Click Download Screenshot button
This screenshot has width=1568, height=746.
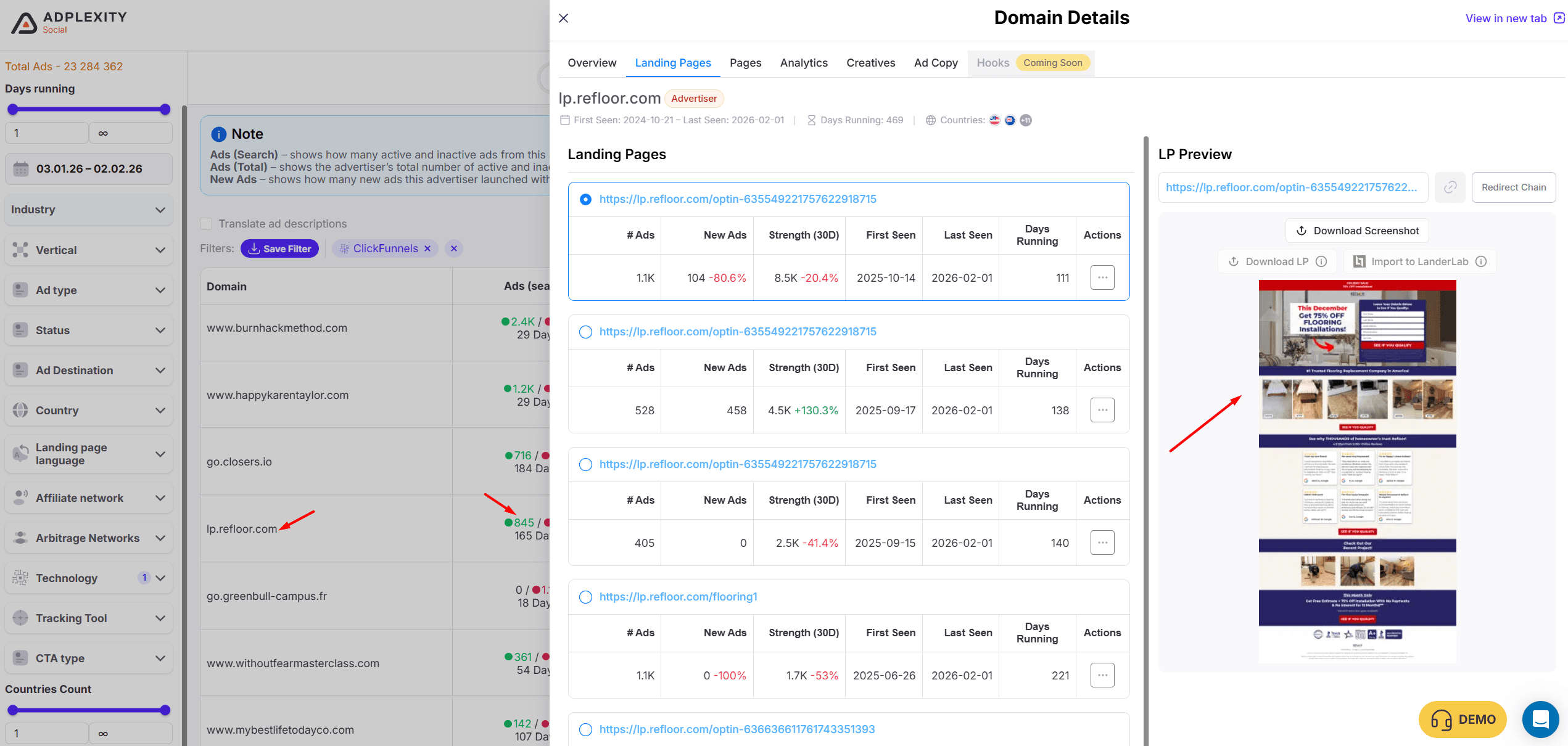coord(1356,231)
